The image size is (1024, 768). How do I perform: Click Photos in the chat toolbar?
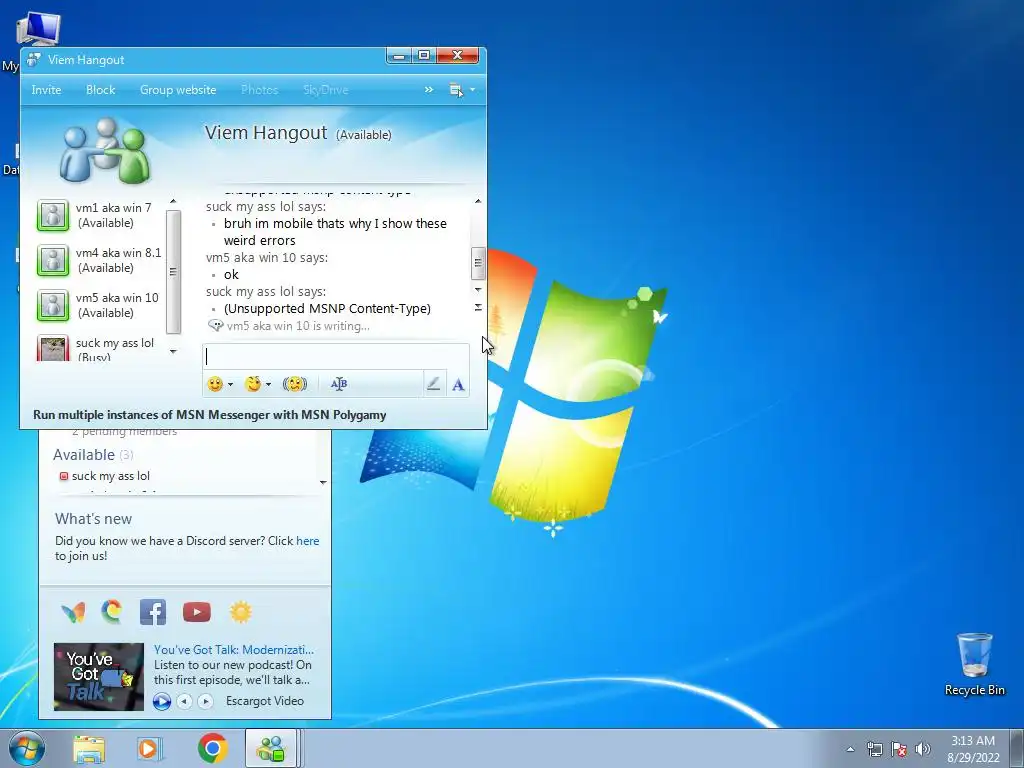click(x=259, y=90)
